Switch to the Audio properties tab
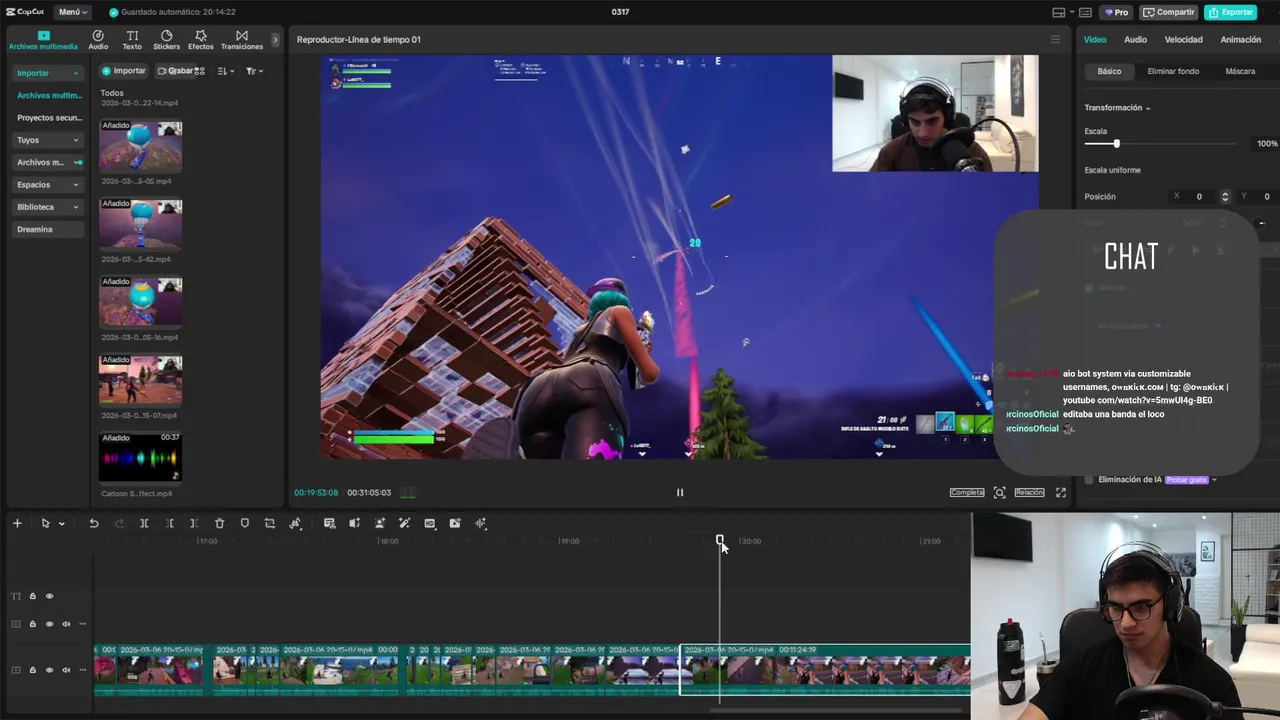Viewport: 1280px width, 720px height. 1135,40
